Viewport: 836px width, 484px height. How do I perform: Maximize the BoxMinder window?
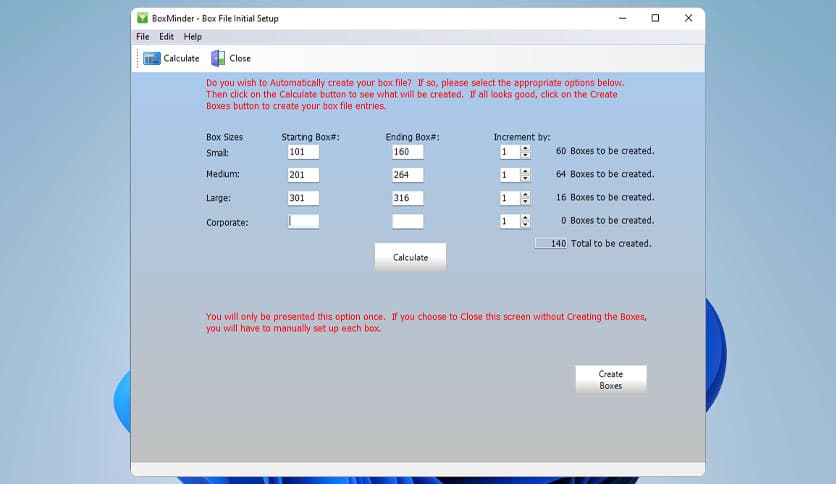655,18
